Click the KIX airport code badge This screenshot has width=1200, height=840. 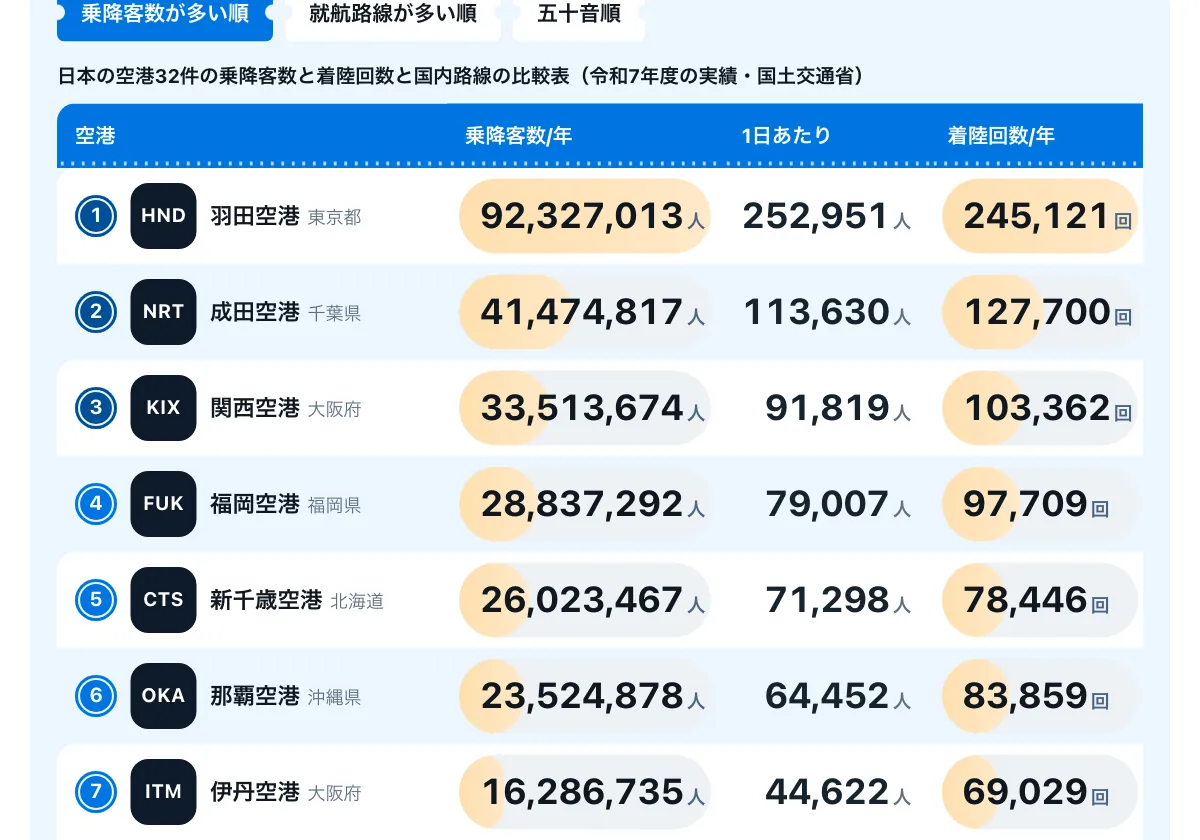(163, 408)
